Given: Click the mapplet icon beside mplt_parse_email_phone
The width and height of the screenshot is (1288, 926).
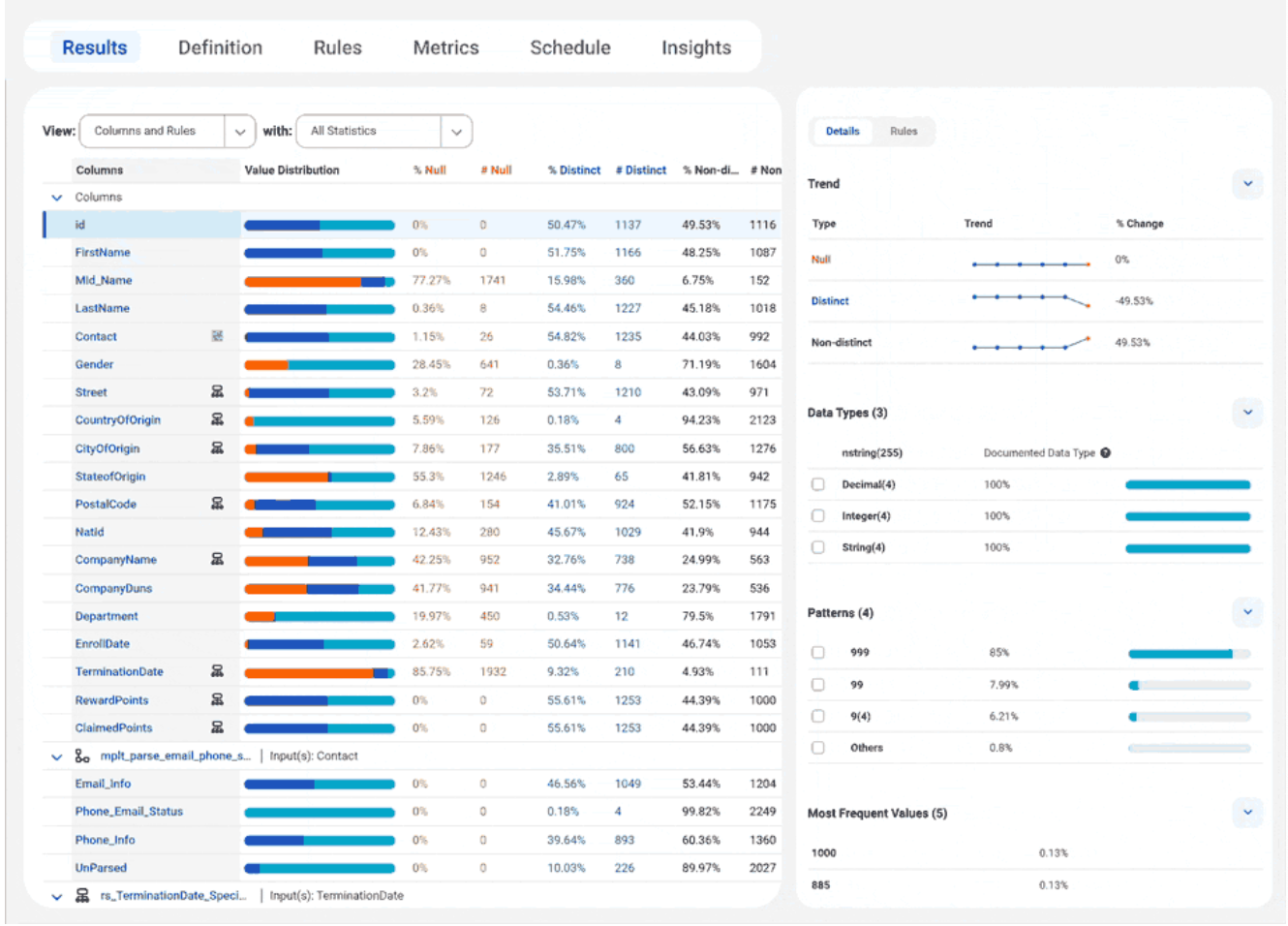Looking at the screenshot, I should pyautogui.click(x=83, y=756).
